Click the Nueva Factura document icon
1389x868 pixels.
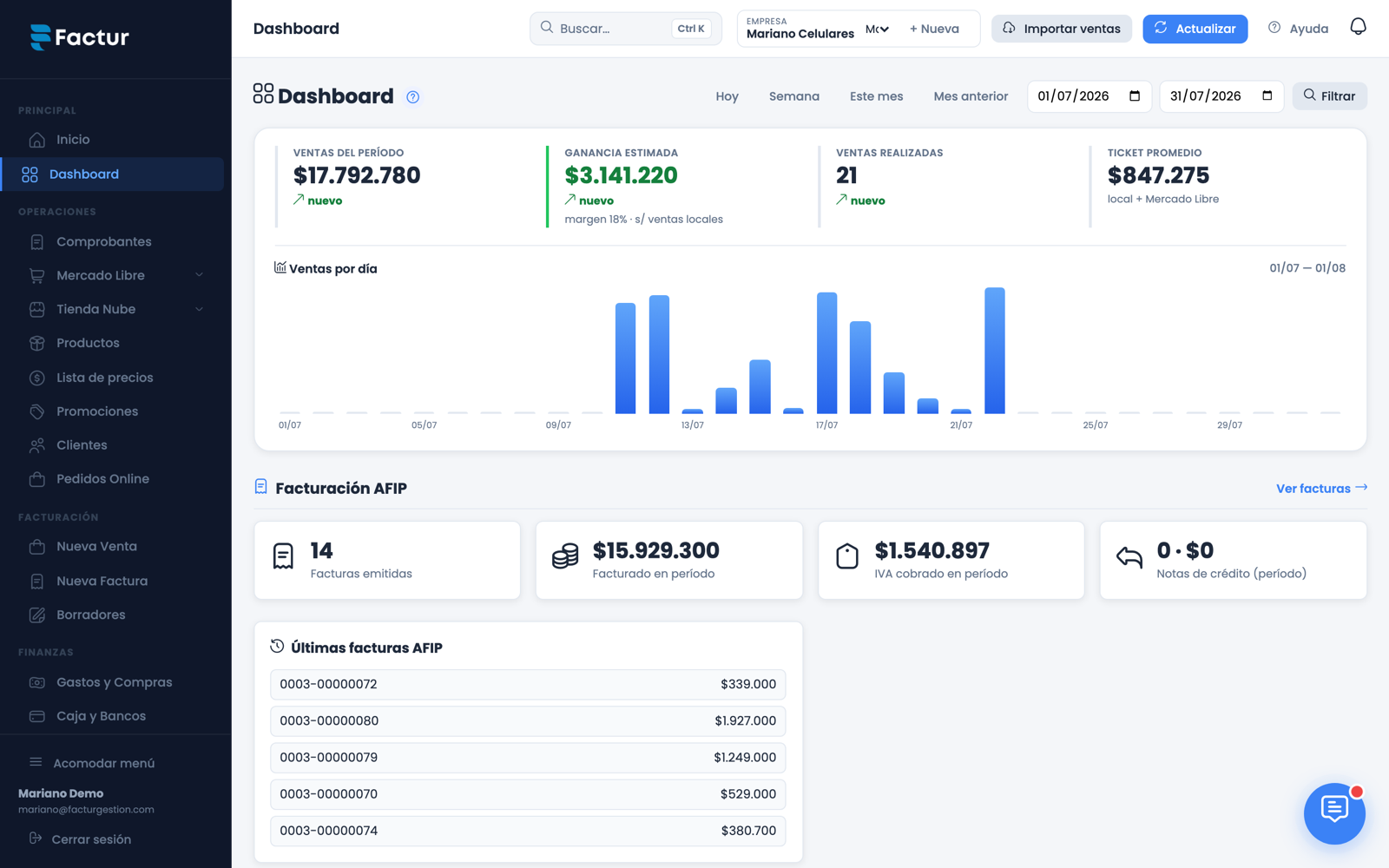pos(36,582)
